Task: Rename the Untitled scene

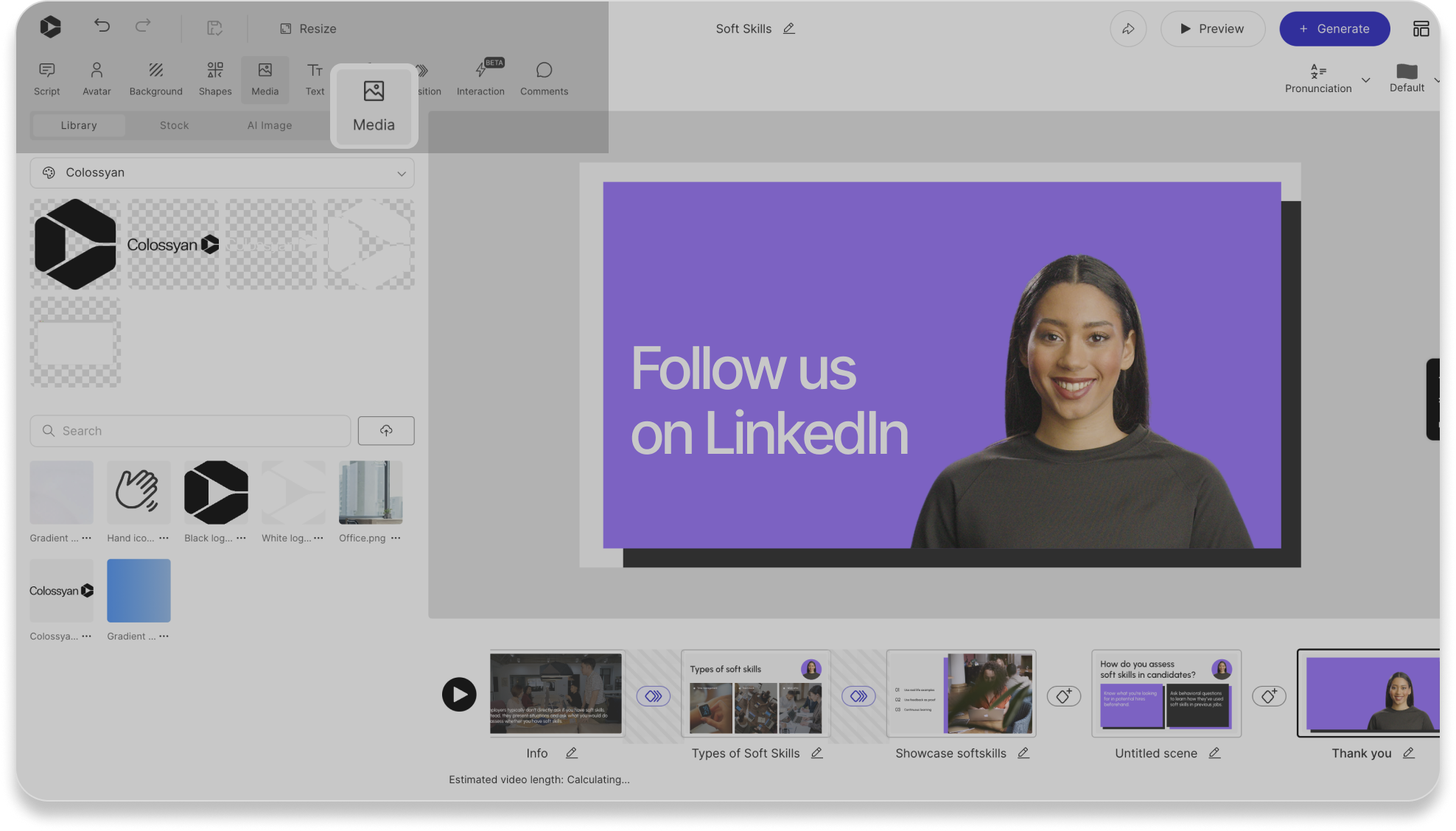Action: point(1215,753)
